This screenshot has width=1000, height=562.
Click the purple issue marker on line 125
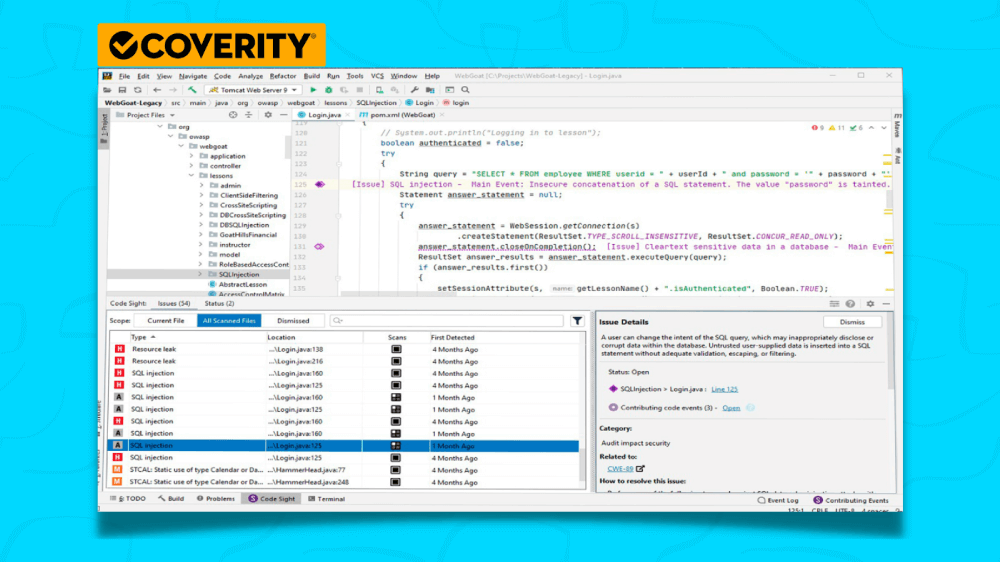(x=320, y=184)
